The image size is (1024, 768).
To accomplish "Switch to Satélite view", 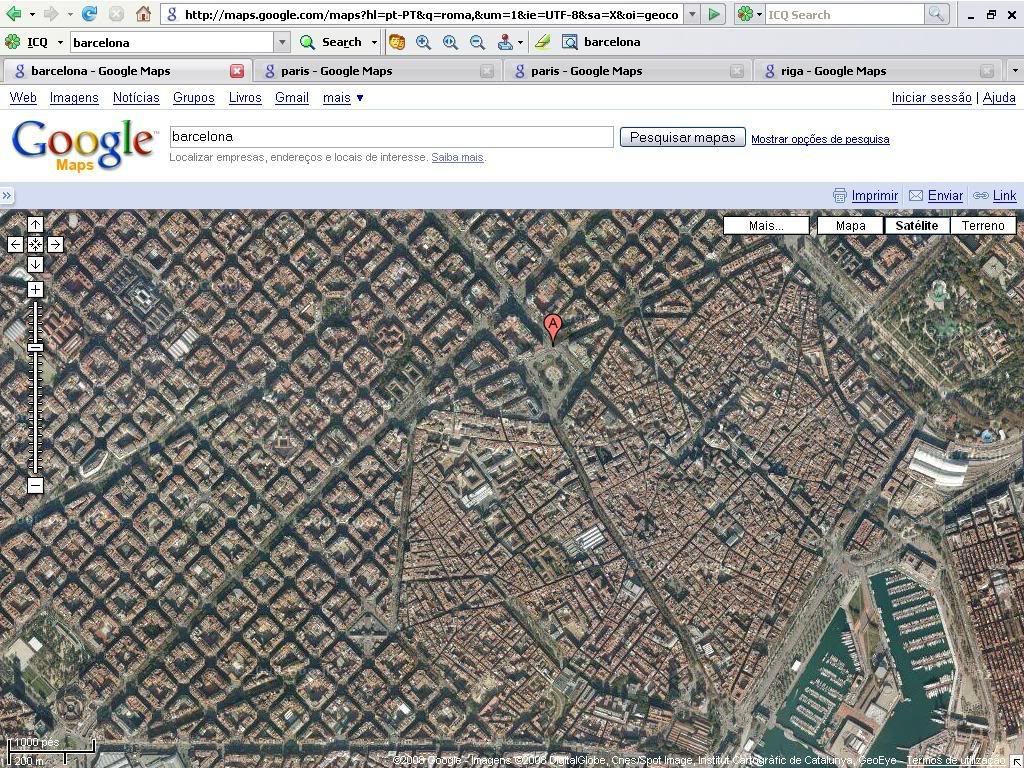I will pos(916,226).
